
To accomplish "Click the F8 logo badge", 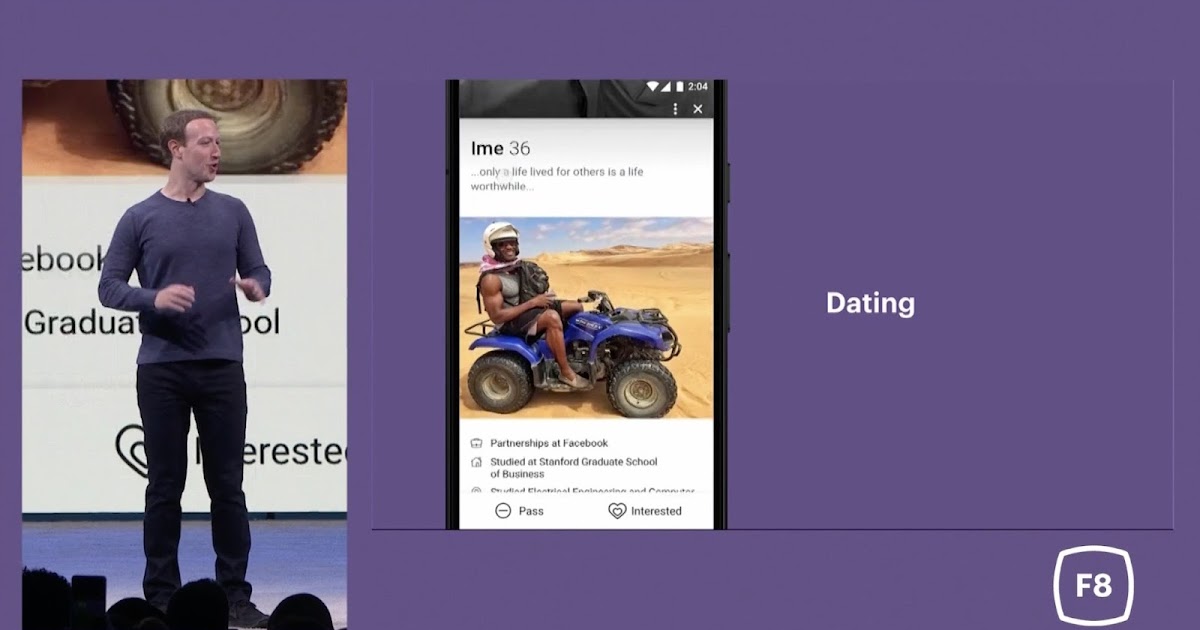I will [x=1094, y=585].
